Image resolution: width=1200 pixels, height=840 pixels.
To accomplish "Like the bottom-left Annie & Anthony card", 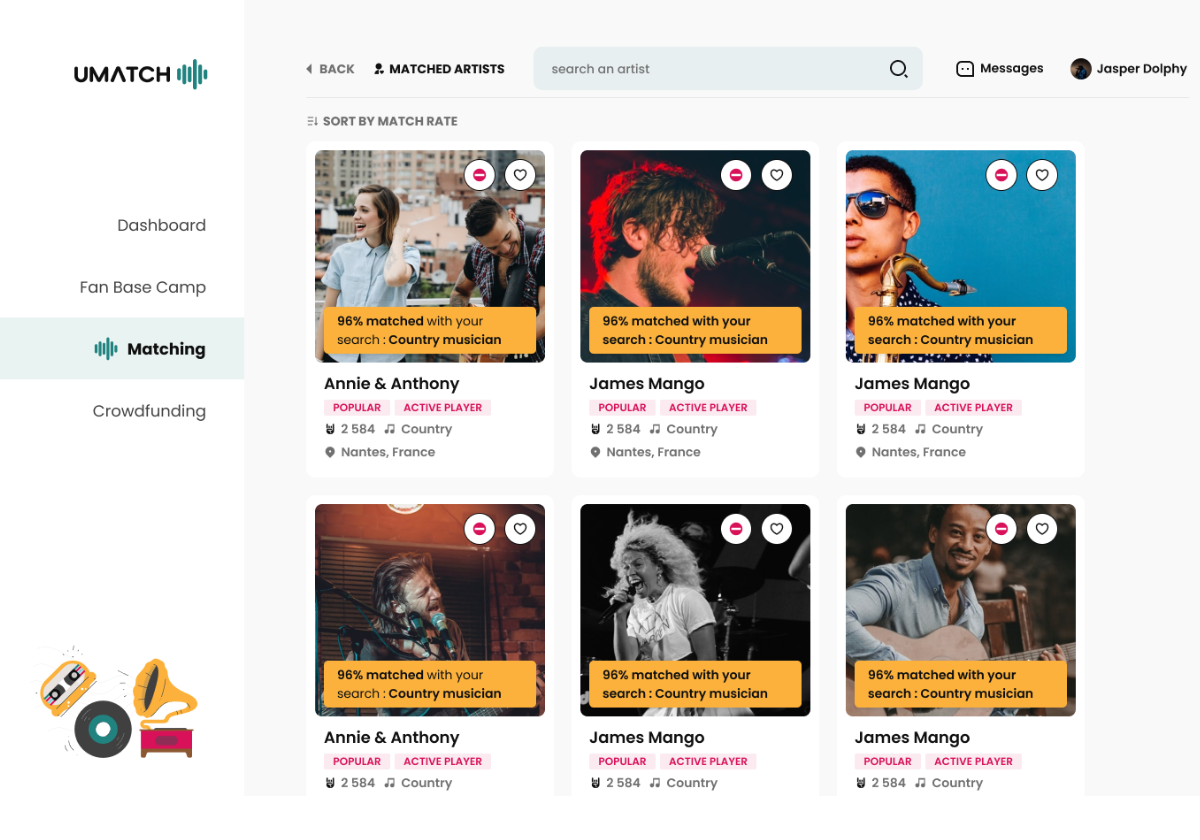I will (x=520, y=529).
